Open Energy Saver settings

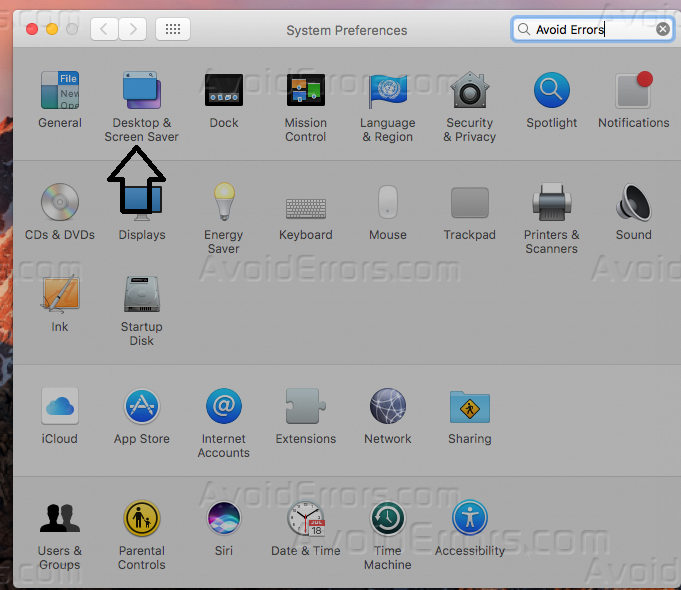(x=224, y=204)
